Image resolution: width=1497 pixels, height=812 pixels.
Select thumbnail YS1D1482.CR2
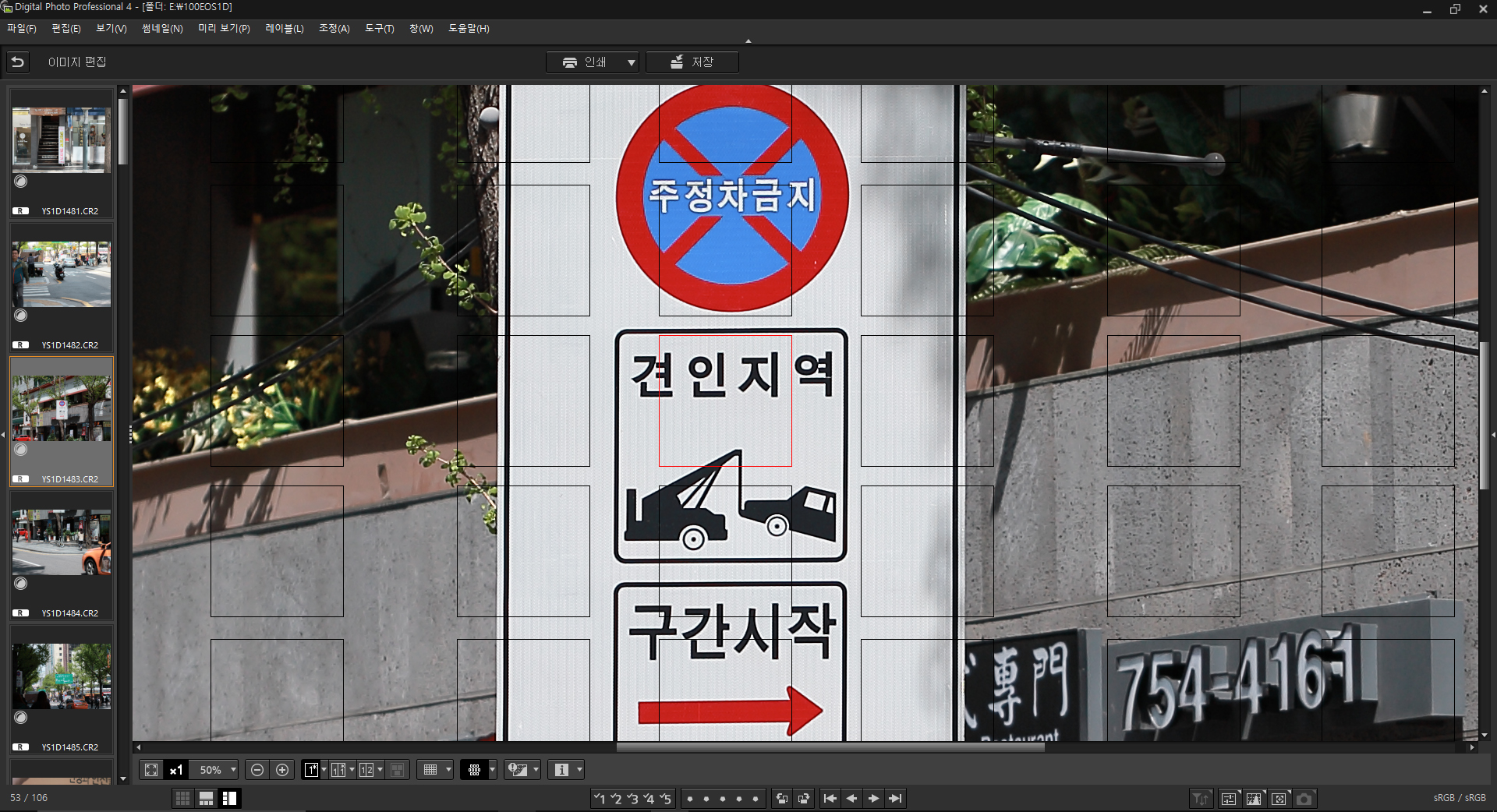tap(62, 287)
